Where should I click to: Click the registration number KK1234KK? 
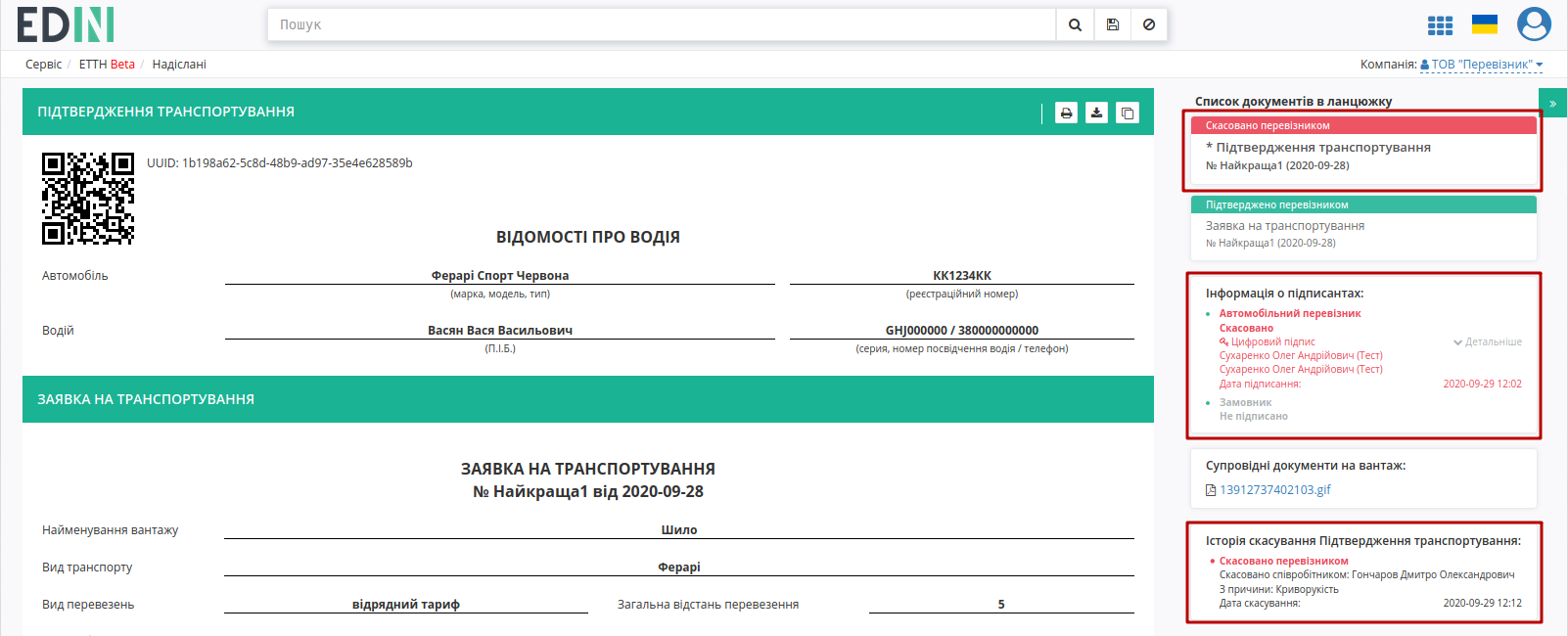pos(962,276)
